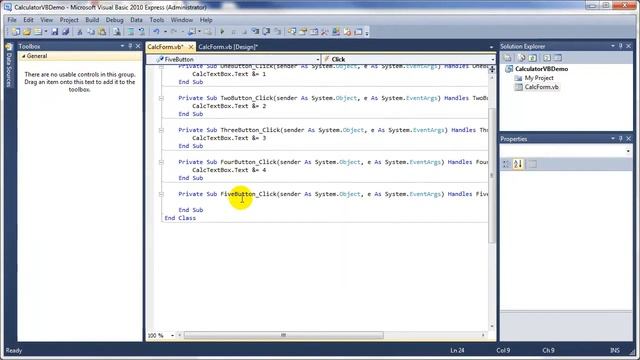
Task: Click the Add New Item icon
Action: pyautogui.click(x=38, y=32)
